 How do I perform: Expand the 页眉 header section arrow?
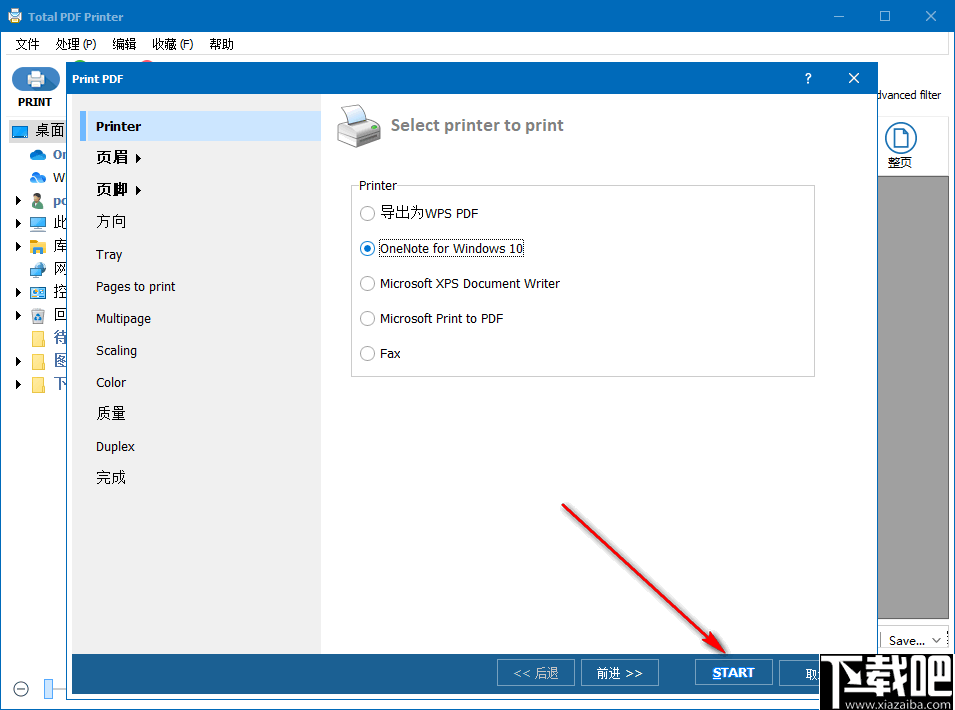[x=136, y=157]
